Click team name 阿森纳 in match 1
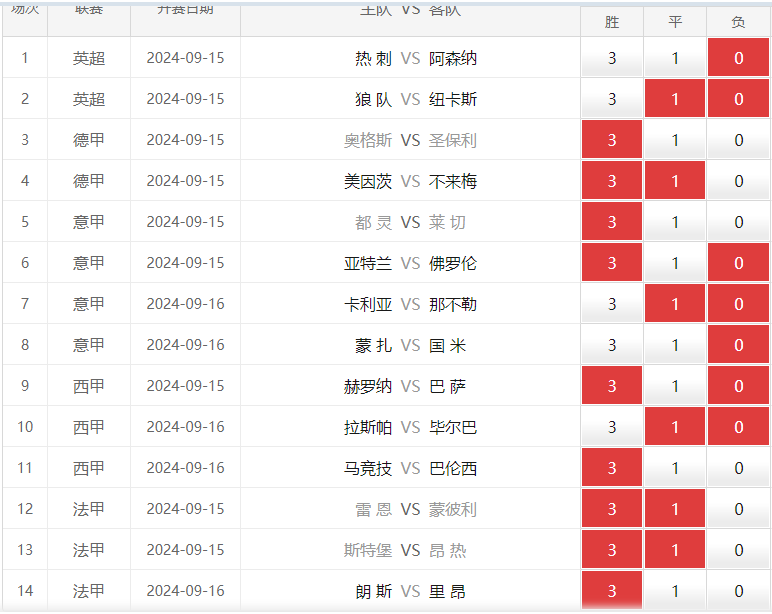Screen dimensions: 772x614 tap(452, 58)
